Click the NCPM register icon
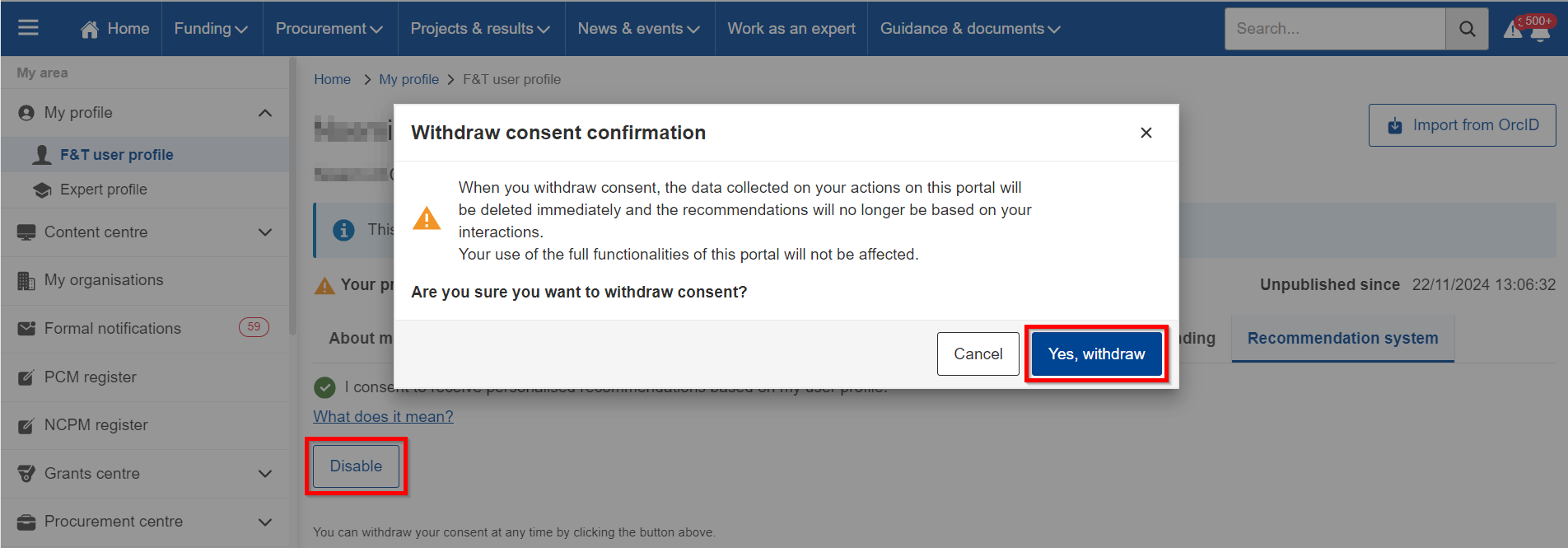Image resolution: width=1568 pixels, height=548 pixels. coord(26,425)
